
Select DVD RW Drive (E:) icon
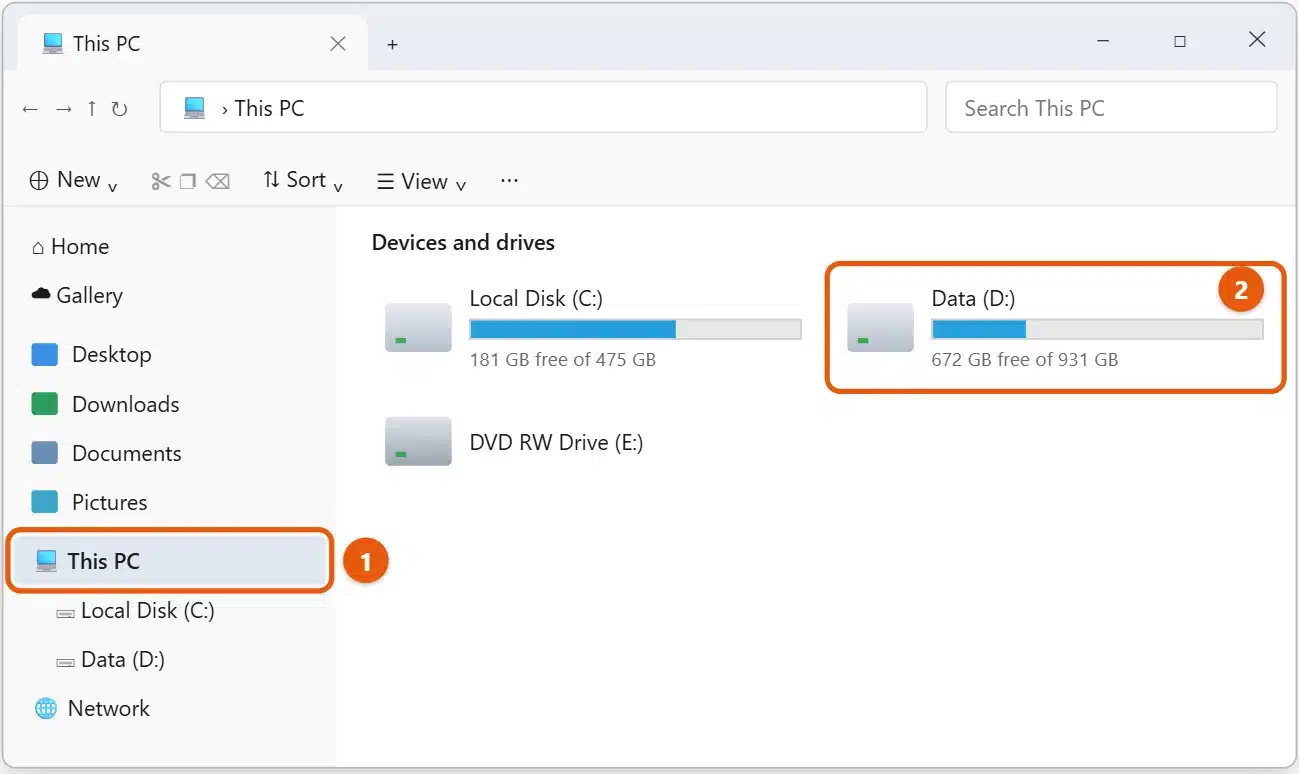coord(418,442)
